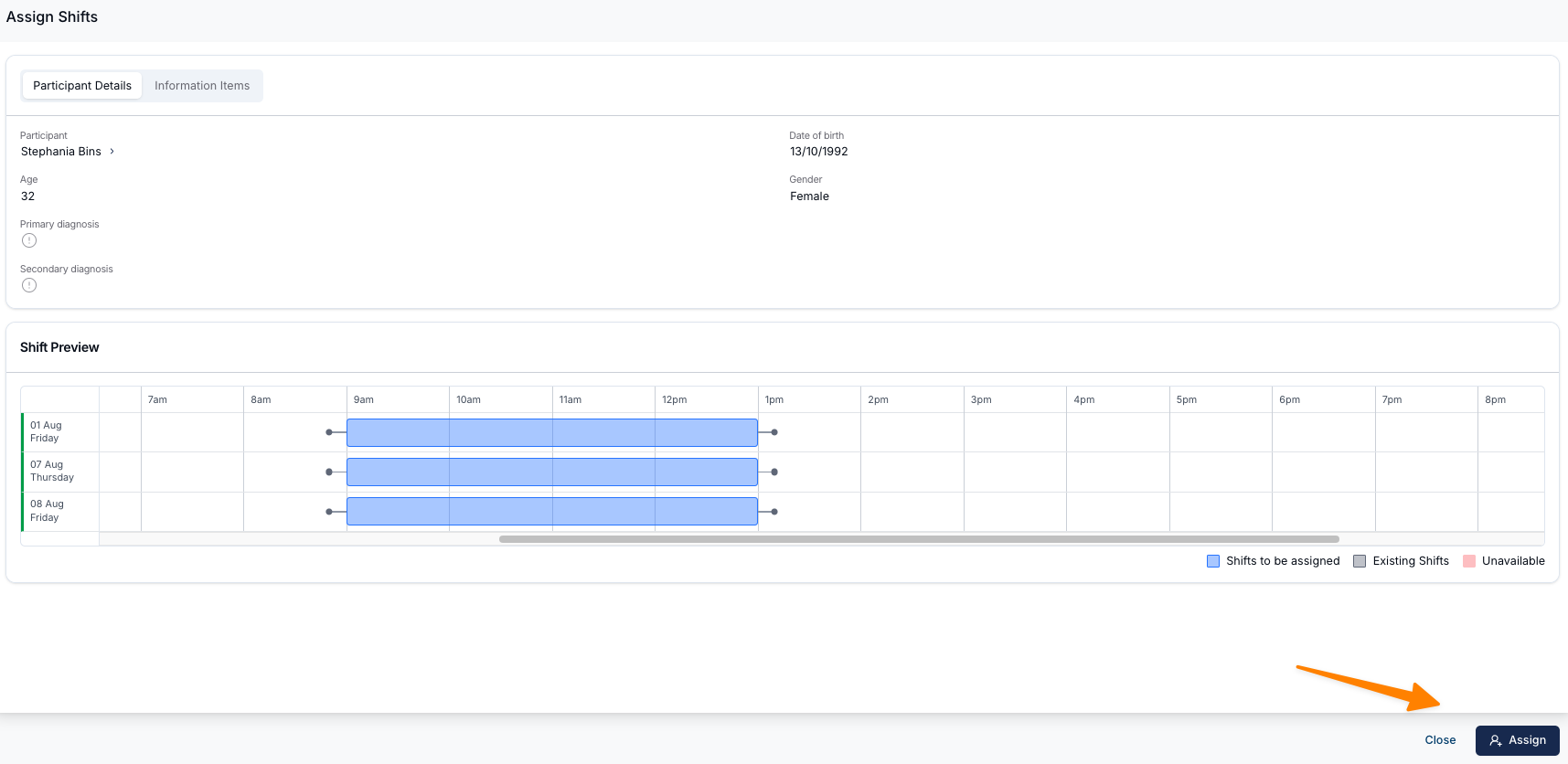Select end handle of 07 Aug shift

(x=774, y=472)
